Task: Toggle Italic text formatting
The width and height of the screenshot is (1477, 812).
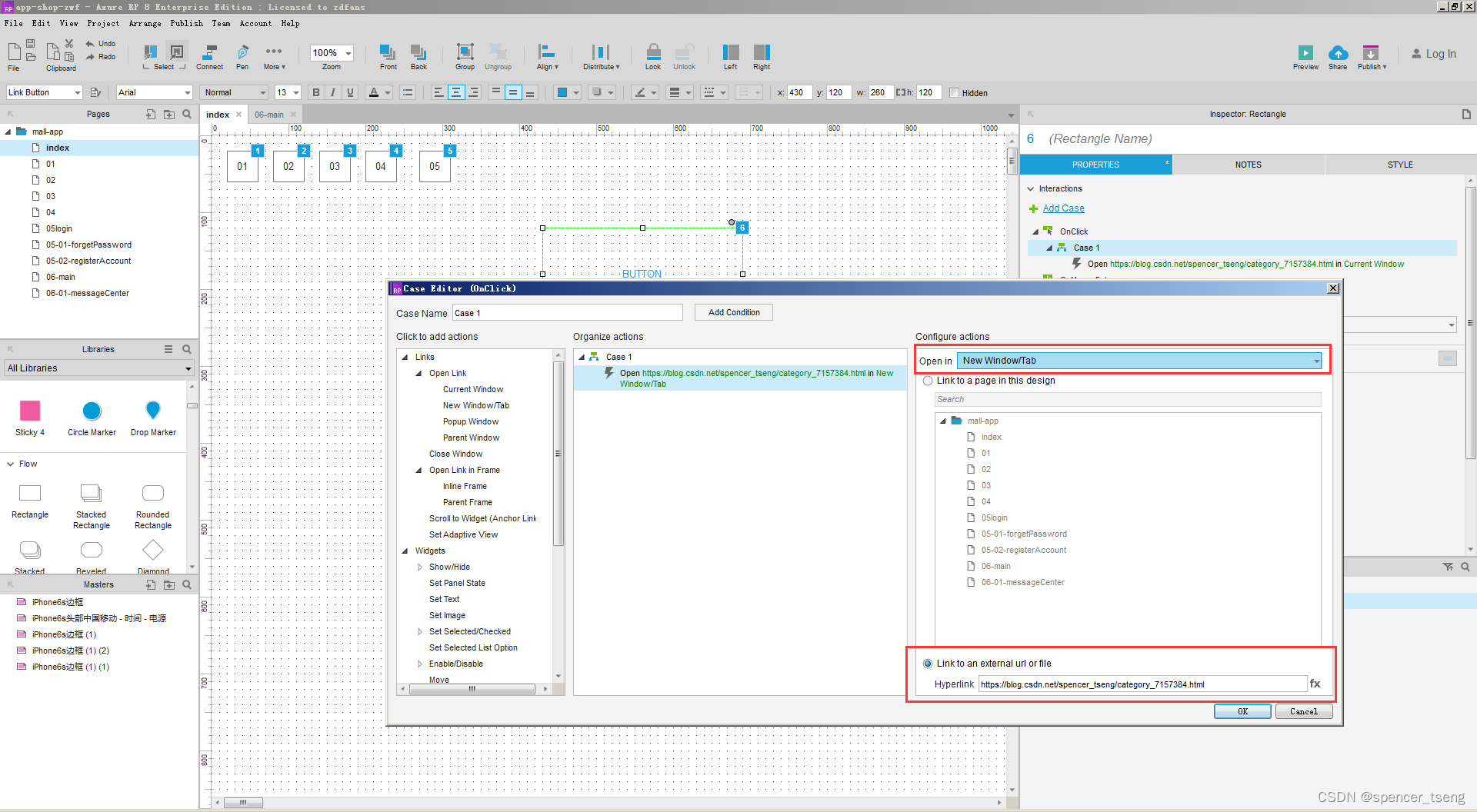Action: click(x=332, y=92)
